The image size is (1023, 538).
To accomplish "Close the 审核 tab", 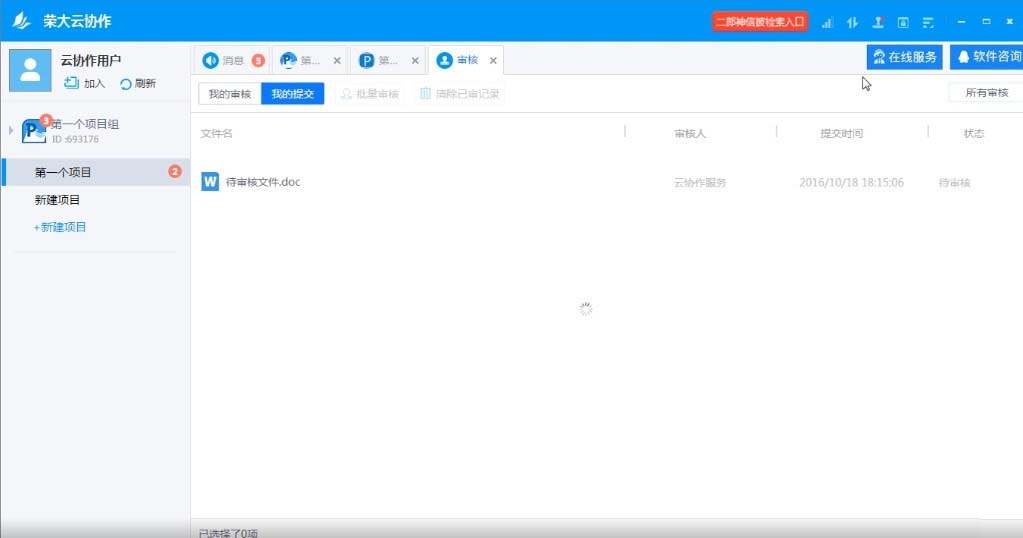I will click(493, 61).
